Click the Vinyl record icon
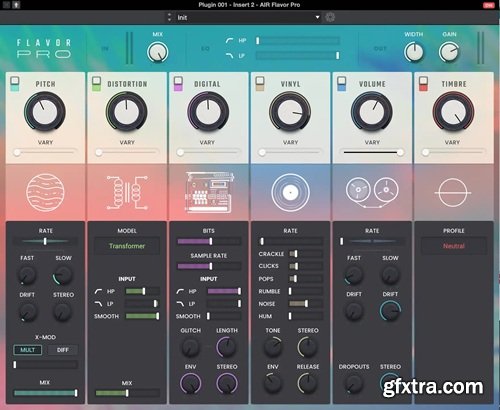The width and height of the screenshot is (500, 410). 290,192
